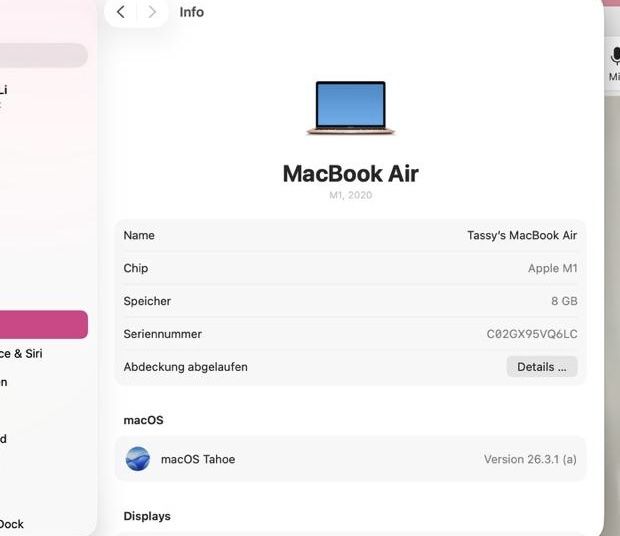The height and width of the screenshot is (536, 620).
Task: Click the 'MacBook Air' heading
Action: (351, 174)
